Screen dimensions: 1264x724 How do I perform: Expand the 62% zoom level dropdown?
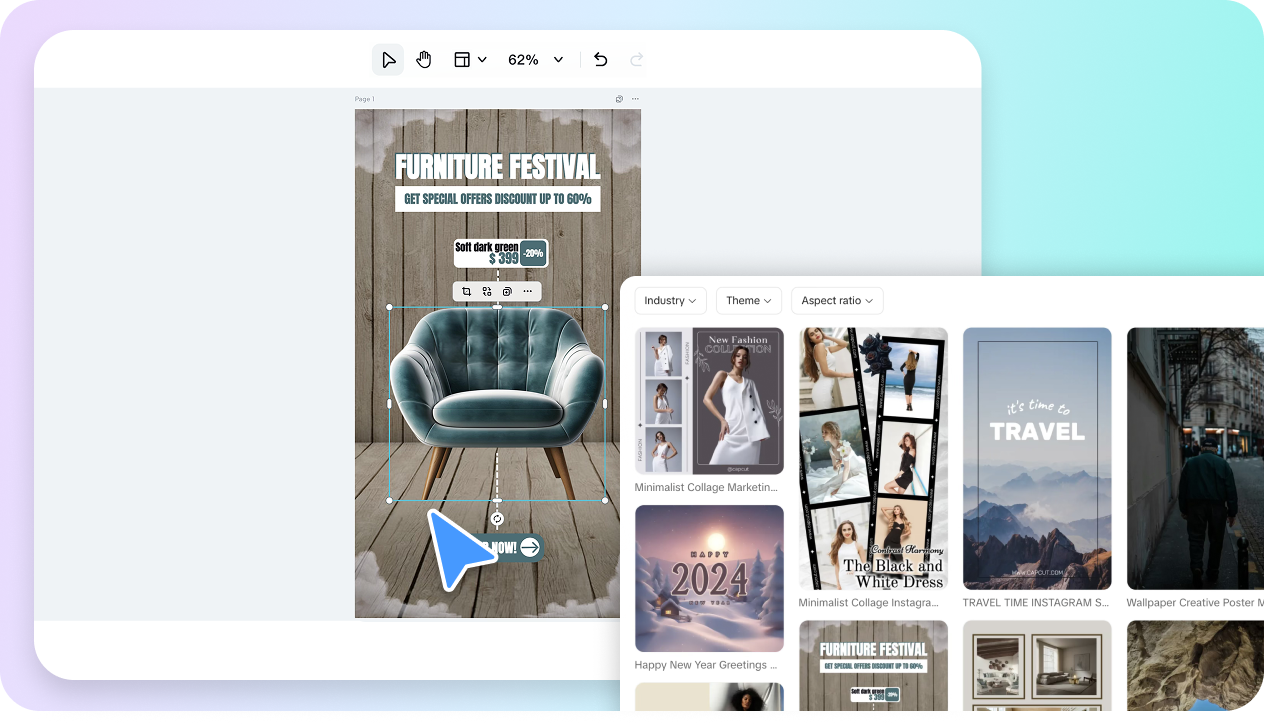(x=558, y=60)
